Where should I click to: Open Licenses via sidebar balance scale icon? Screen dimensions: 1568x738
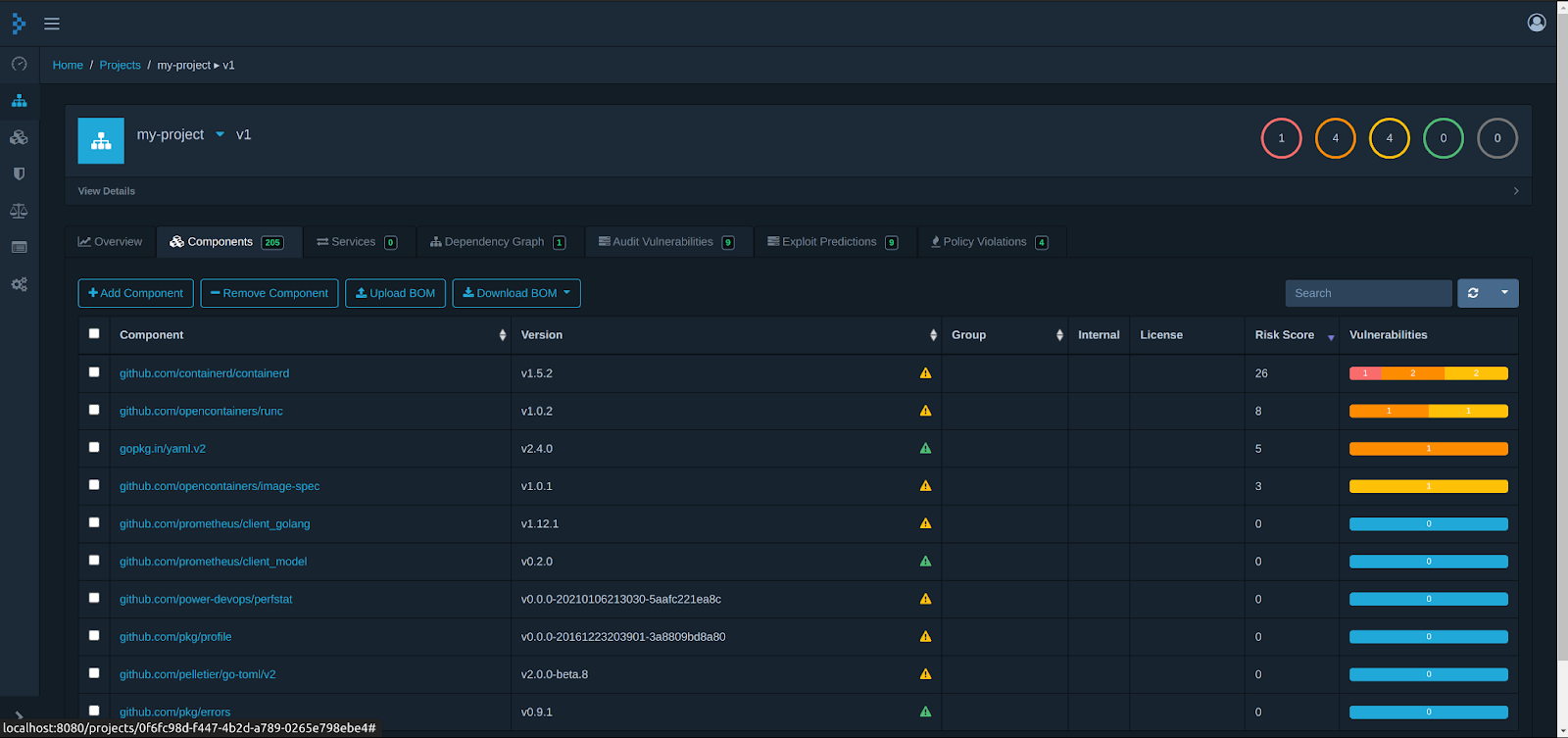tap(19, 211)
